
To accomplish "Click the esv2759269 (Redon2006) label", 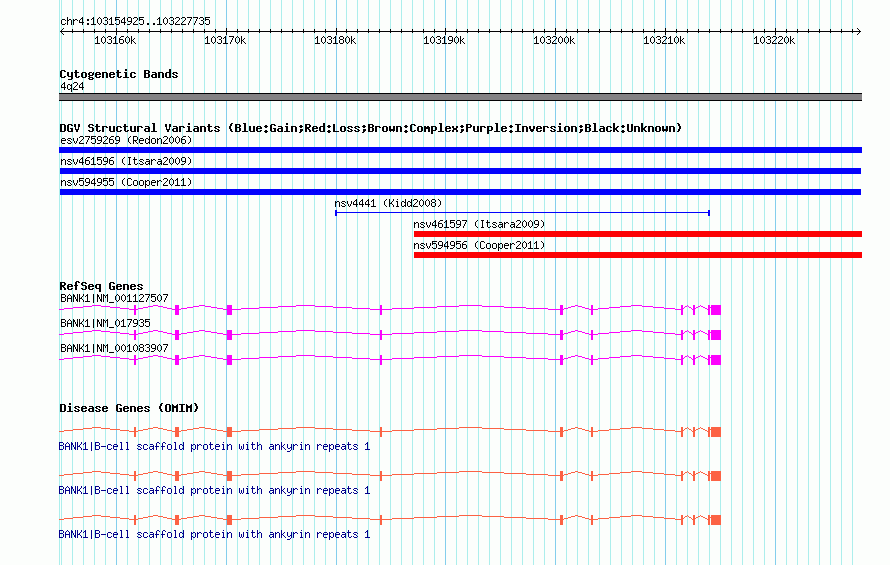I will tap(126, 140).
